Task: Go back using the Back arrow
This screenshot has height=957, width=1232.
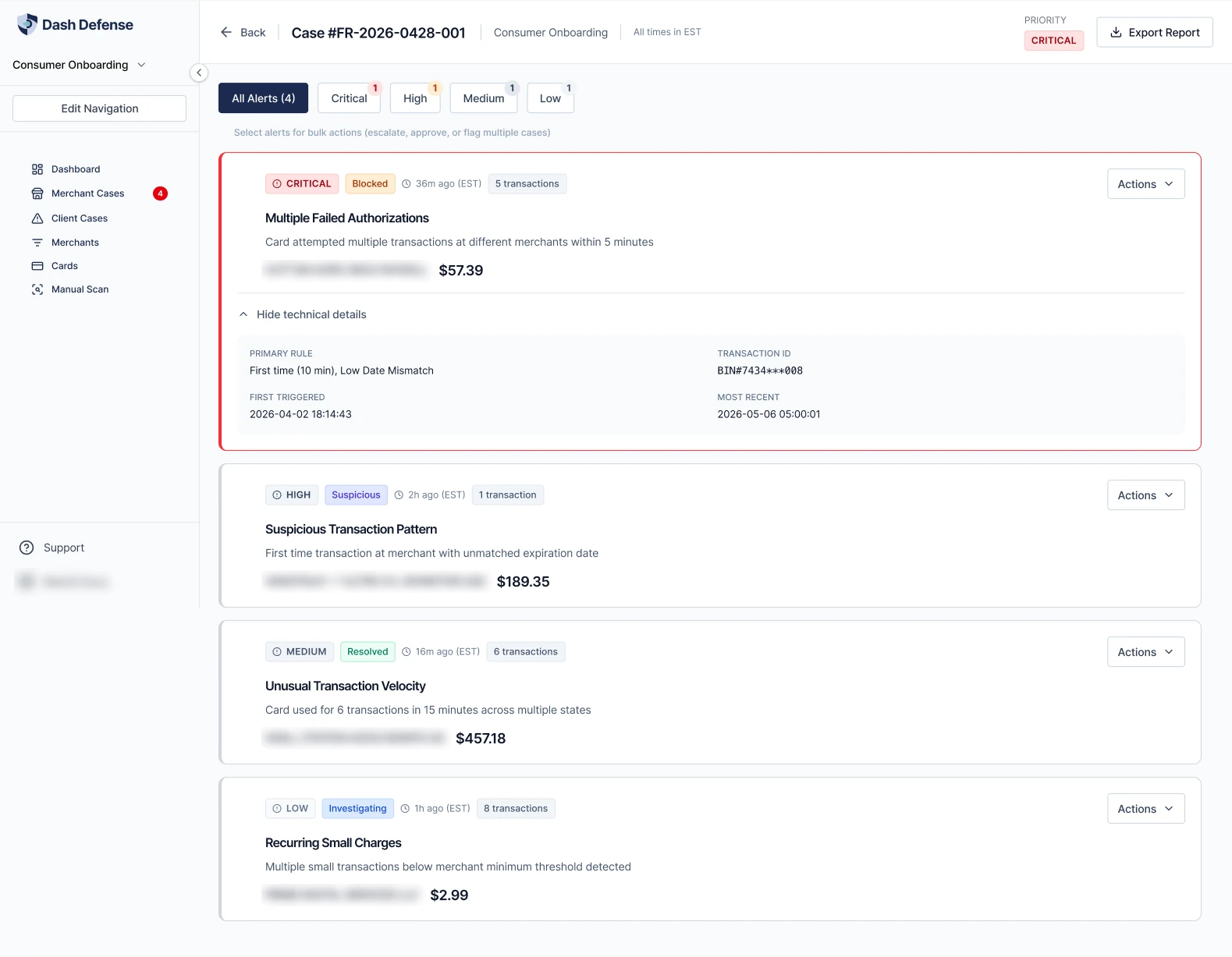Action: click(243, 32)
